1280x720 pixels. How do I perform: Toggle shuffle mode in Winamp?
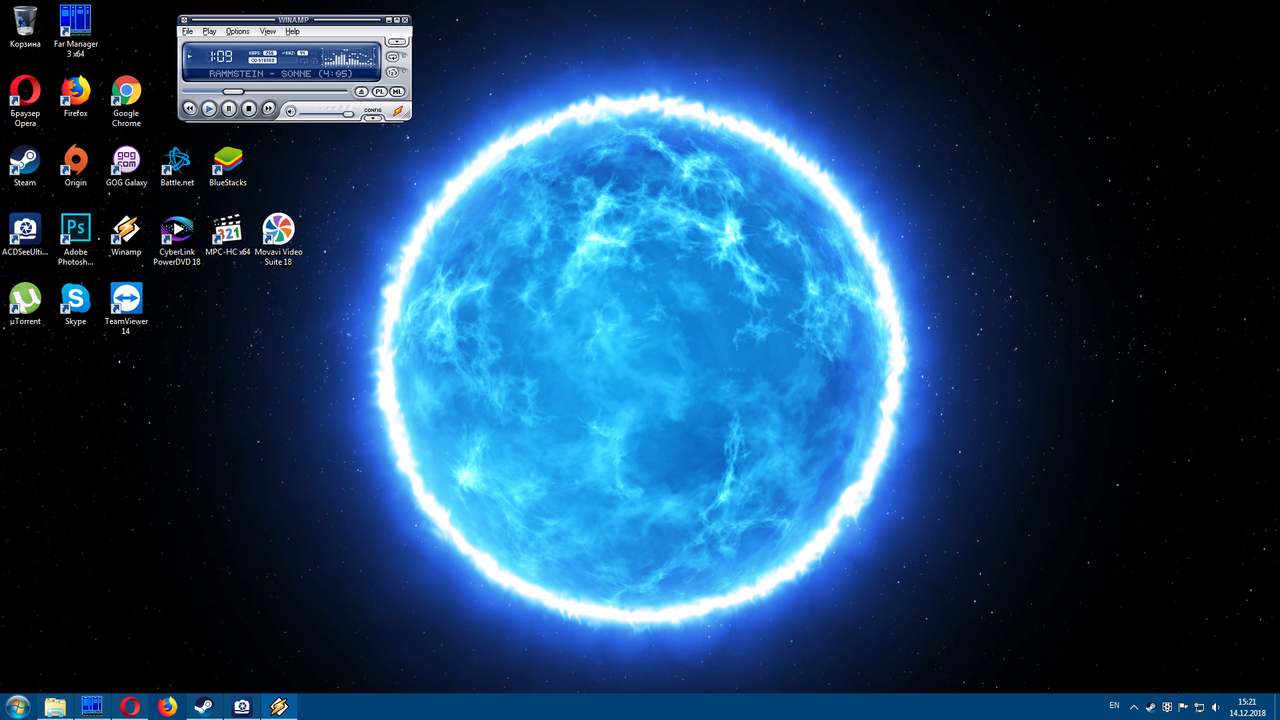393,72
